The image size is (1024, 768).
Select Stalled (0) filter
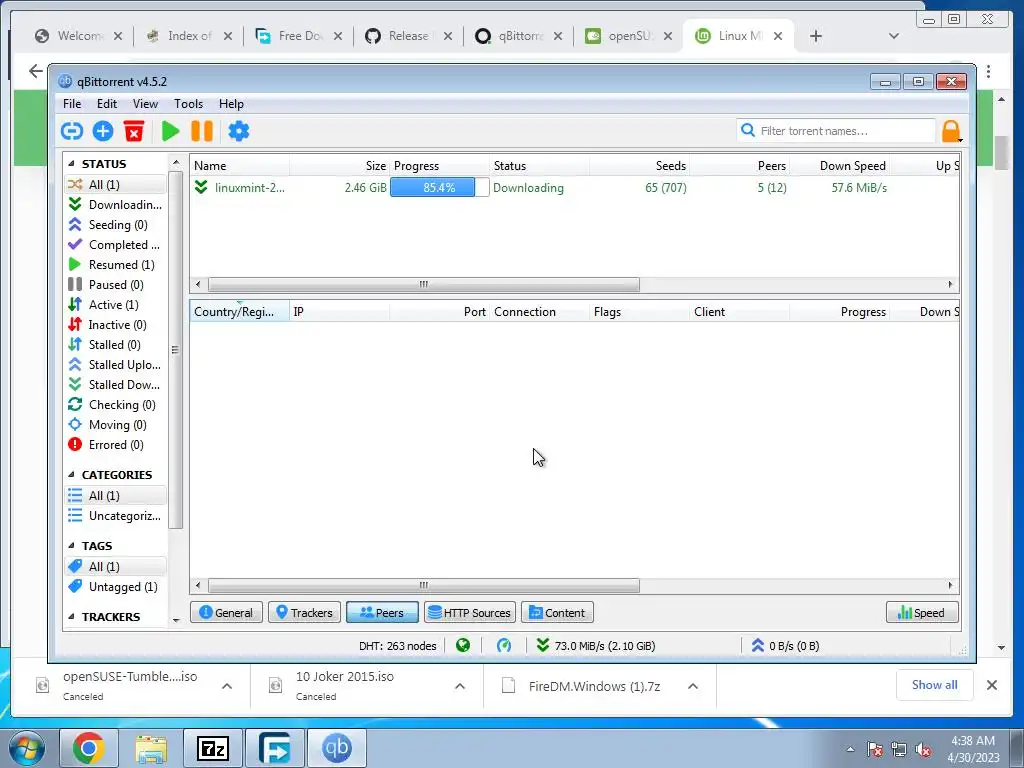(116, 345)
